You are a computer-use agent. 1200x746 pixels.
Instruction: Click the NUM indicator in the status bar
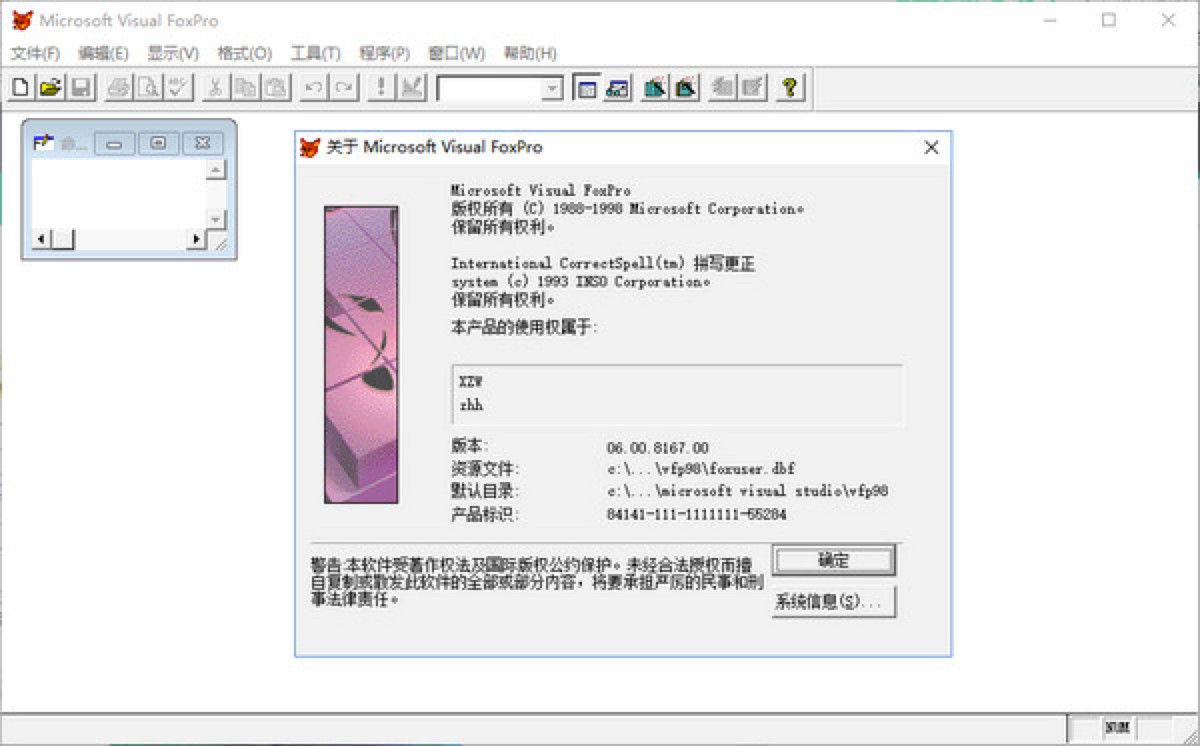(x=1117, y=729)
